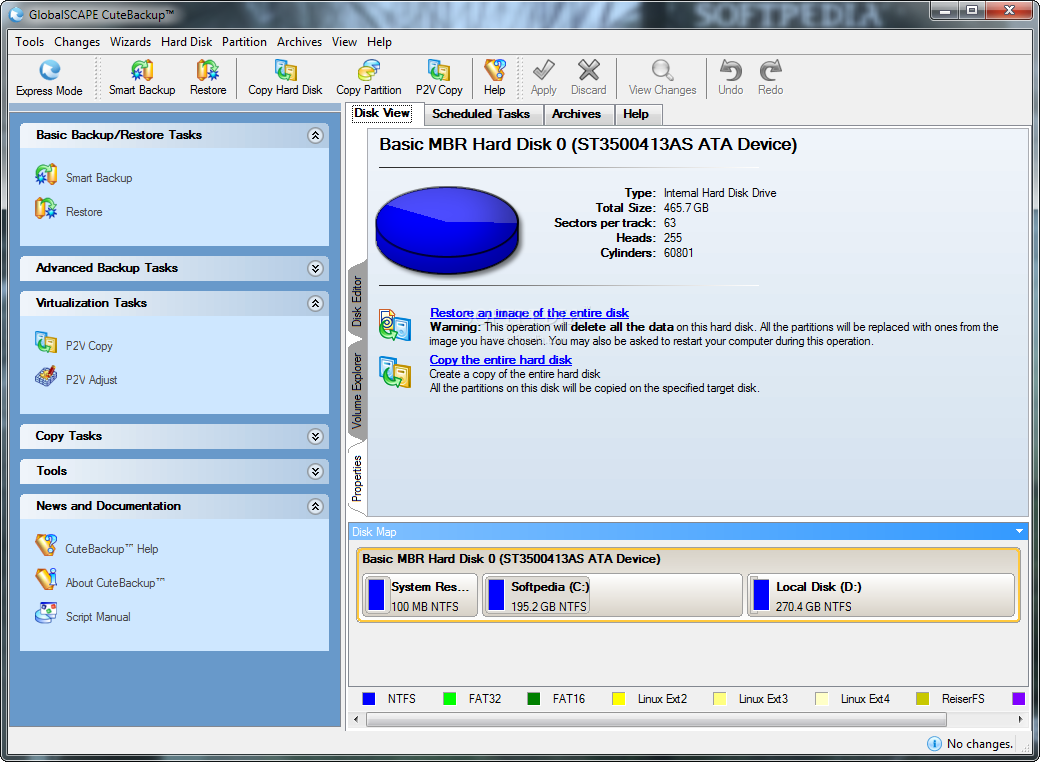Click the Linux Ext2 yellow legend swatch
Image resolution: width=1040 pixels, height=762 pixels.
tap(618, 699)
